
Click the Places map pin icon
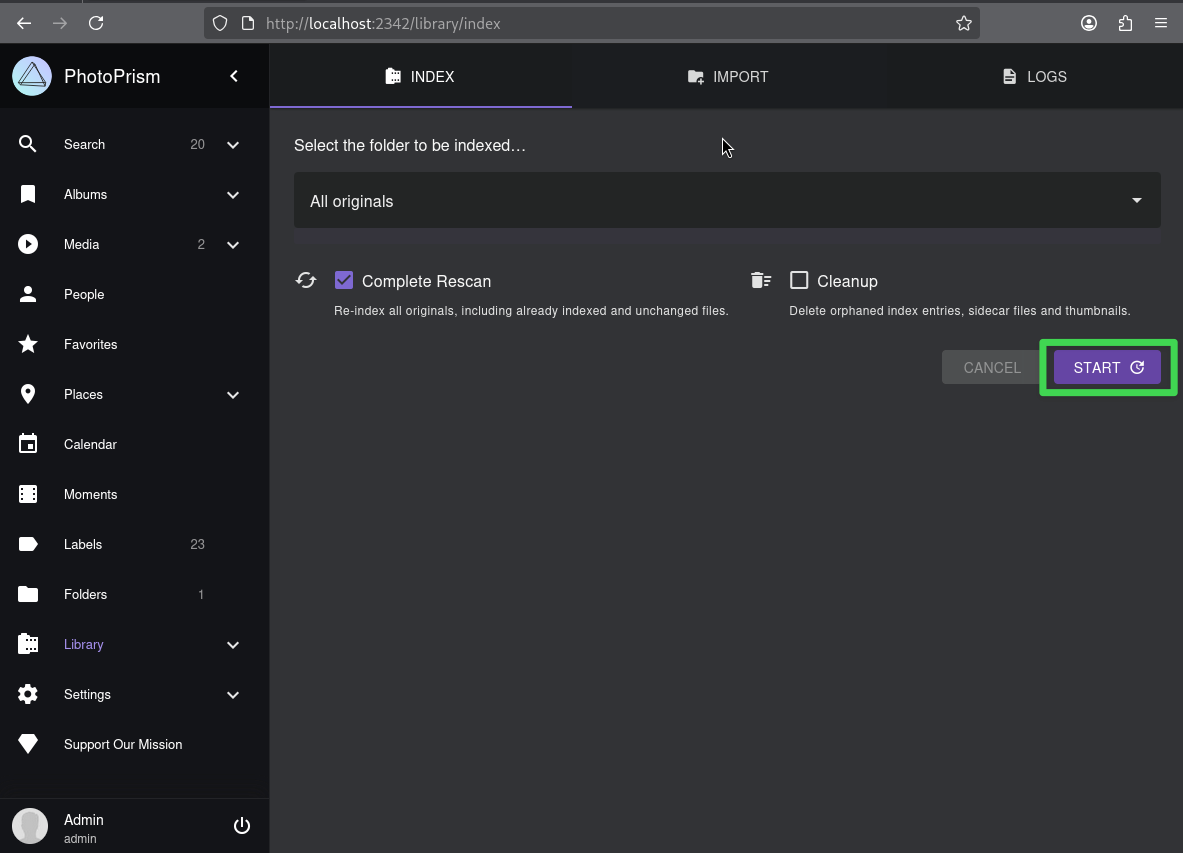pyautogui.click(x=28, y=394)
